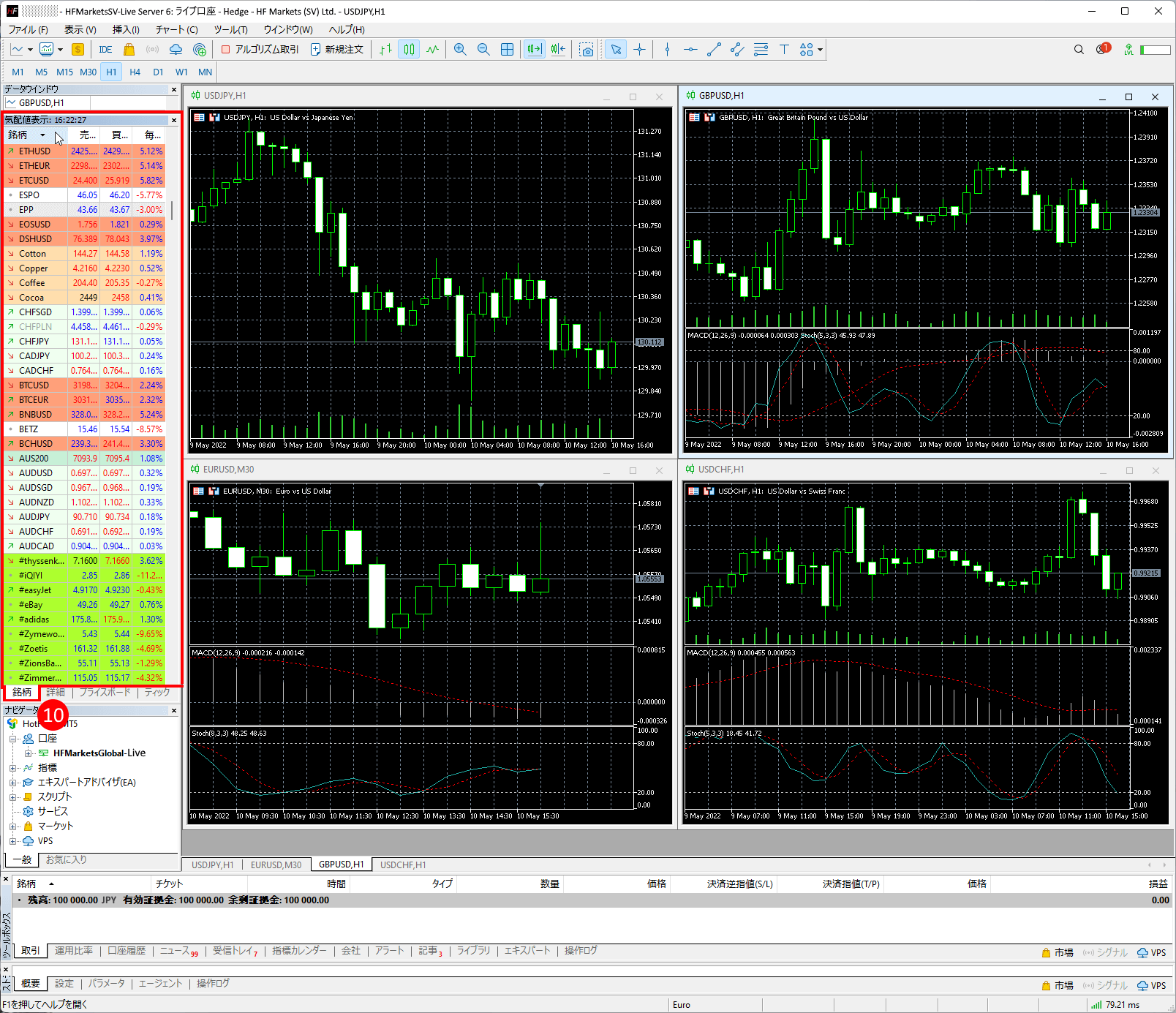The height and width of the screenshot is (1013, 1176).
Task: Select the trendline drawing tool
Action: click(x=714, y=50)
